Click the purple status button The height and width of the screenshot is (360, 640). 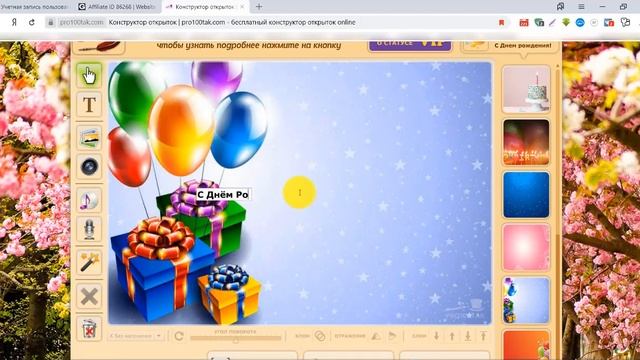pyautogui.click(x=410, y=45)
